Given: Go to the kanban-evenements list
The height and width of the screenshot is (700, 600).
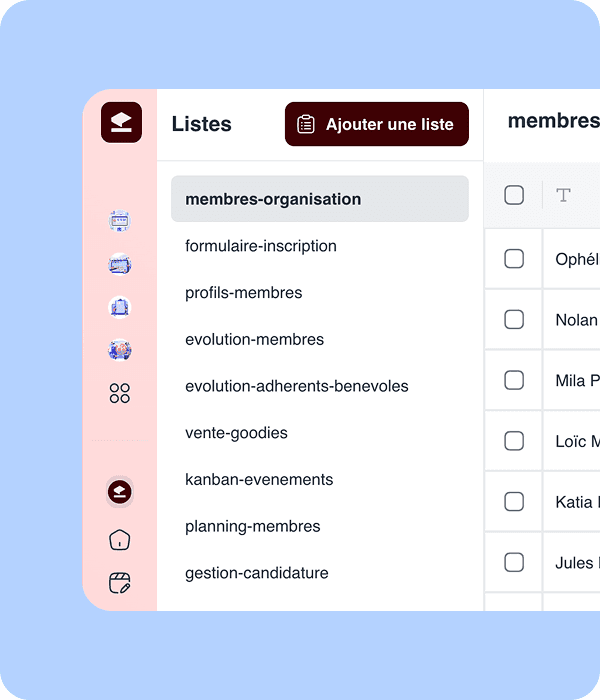Looking at the screenshot, I should coord(259,480).
